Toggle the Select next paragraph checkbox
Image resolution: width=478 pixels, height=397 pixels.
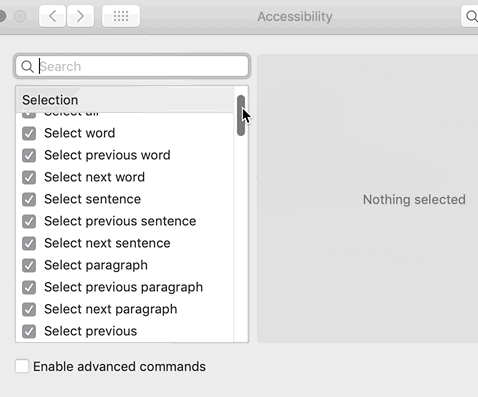tap(29, 310)
